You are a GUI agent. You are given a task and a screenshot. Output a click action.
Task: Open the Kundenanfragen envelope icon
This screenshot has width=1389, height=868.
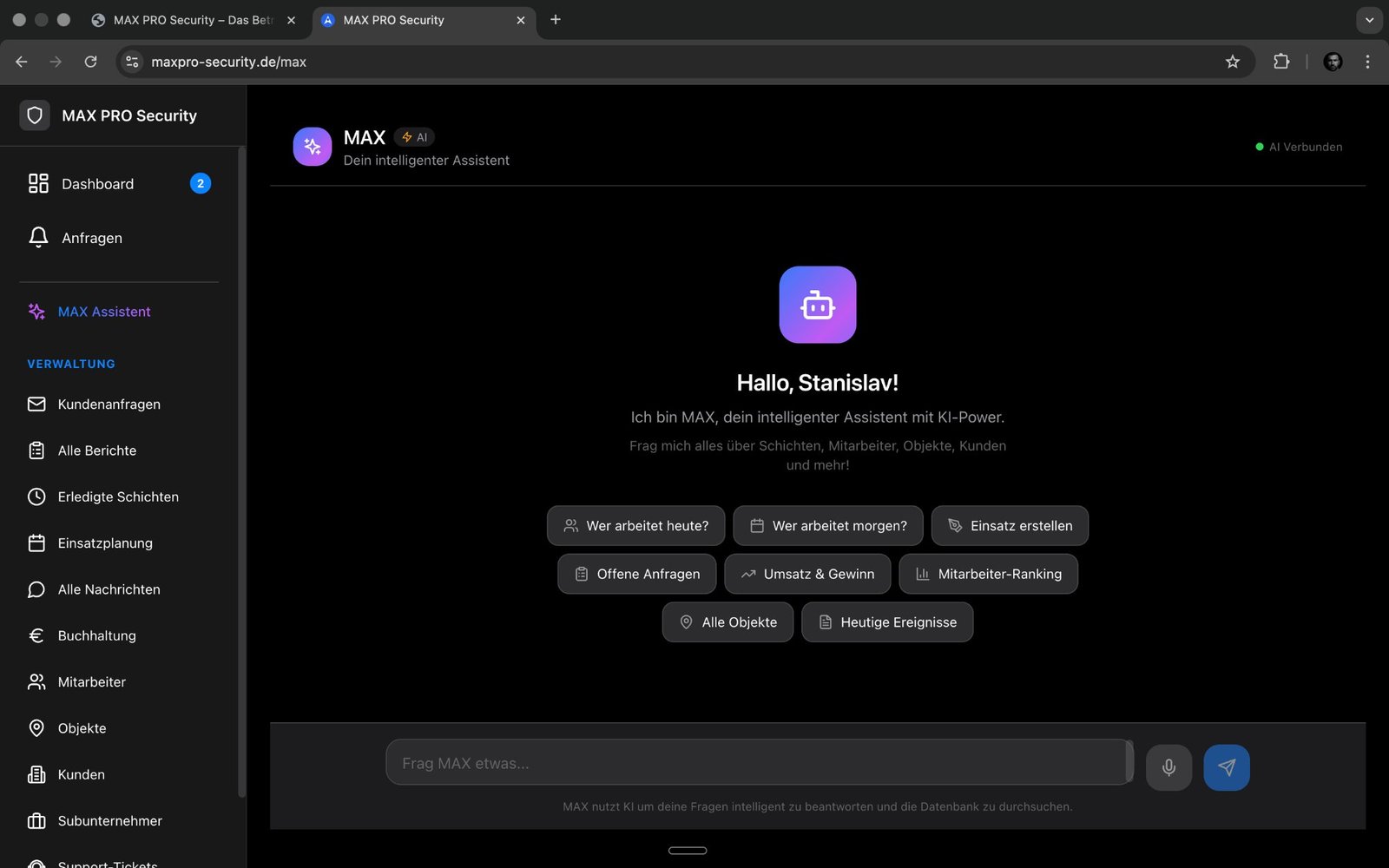point(36,404)
